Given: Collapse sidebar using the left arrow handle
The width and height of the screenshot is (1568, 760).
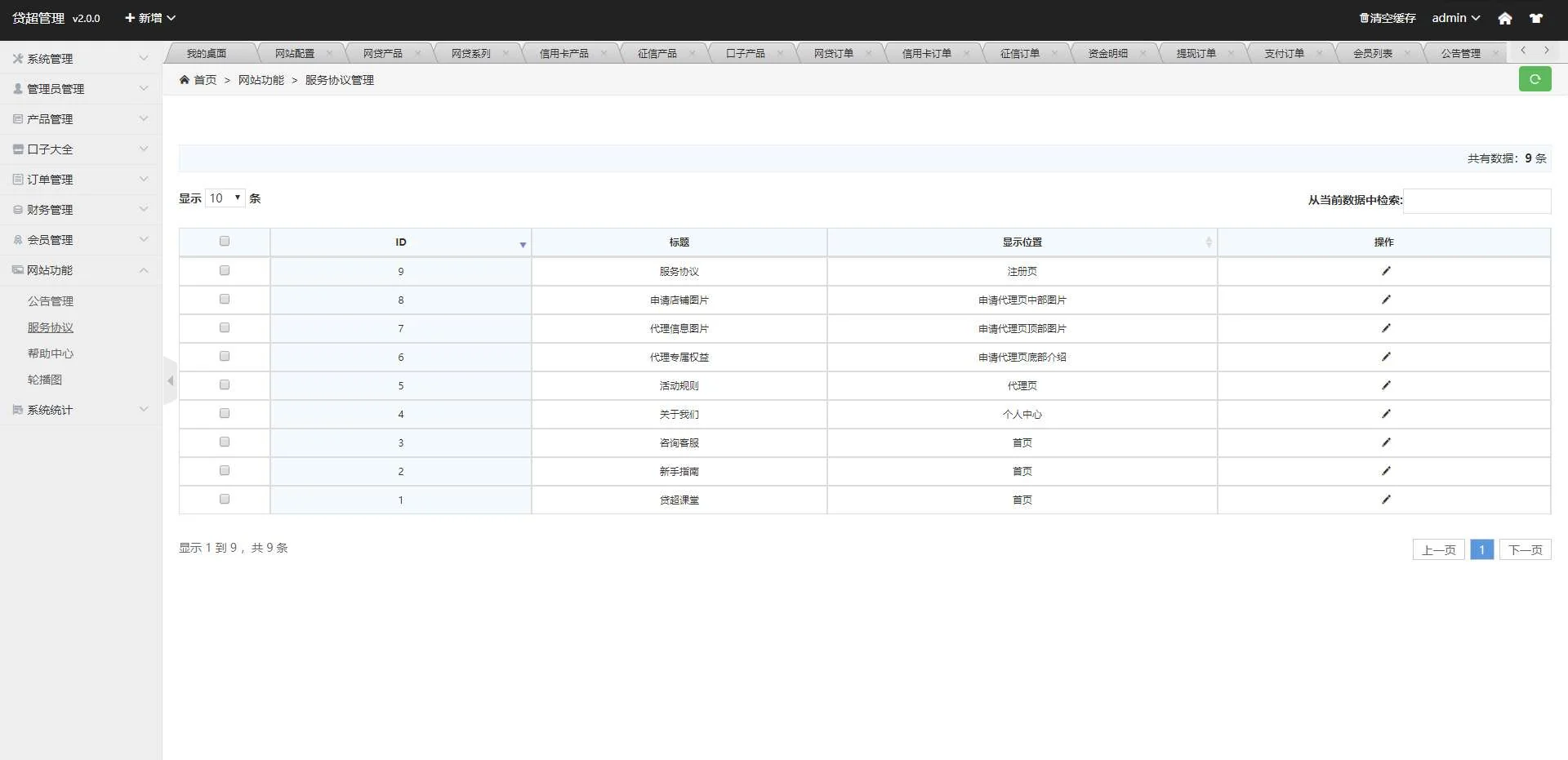Looking at the screenshot, I should coord(170,380).
